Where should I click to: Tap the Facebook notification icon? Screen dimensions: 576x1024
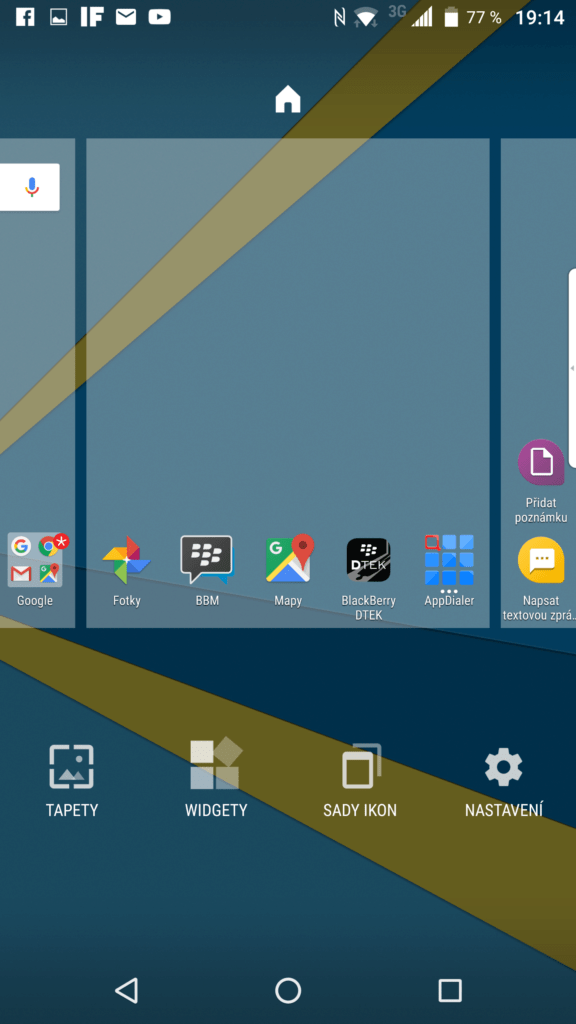(25, 17)
